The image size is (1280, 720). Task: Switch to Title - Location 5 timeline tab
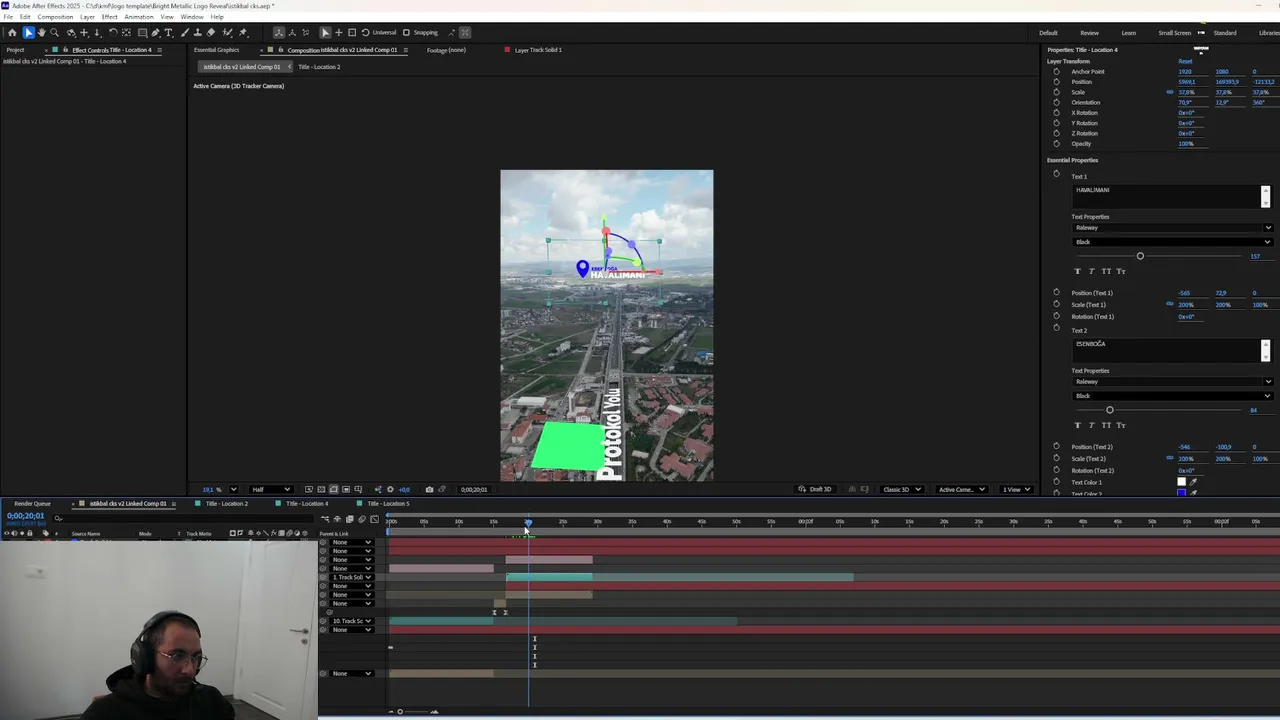[x=388, y=503]
